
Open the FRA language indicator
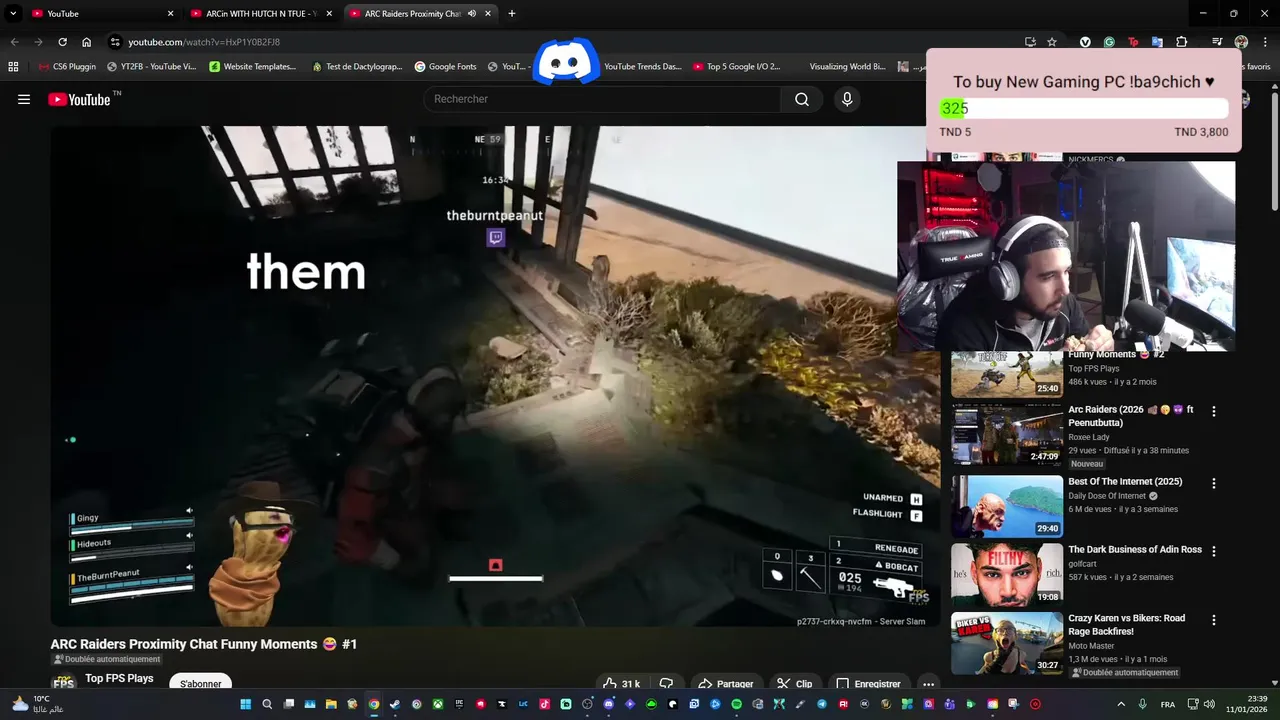point(1168,704)
